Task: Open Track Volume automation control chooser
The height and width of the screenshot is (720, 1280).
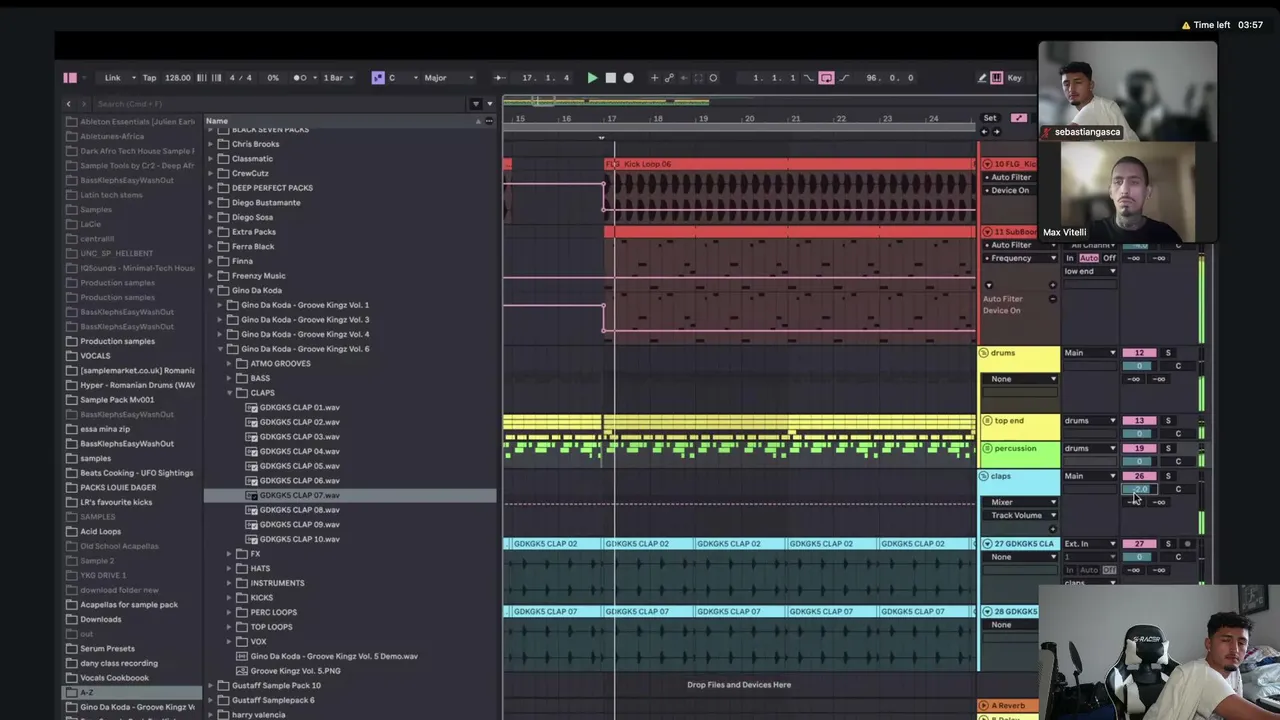Action: (1020, 515)
